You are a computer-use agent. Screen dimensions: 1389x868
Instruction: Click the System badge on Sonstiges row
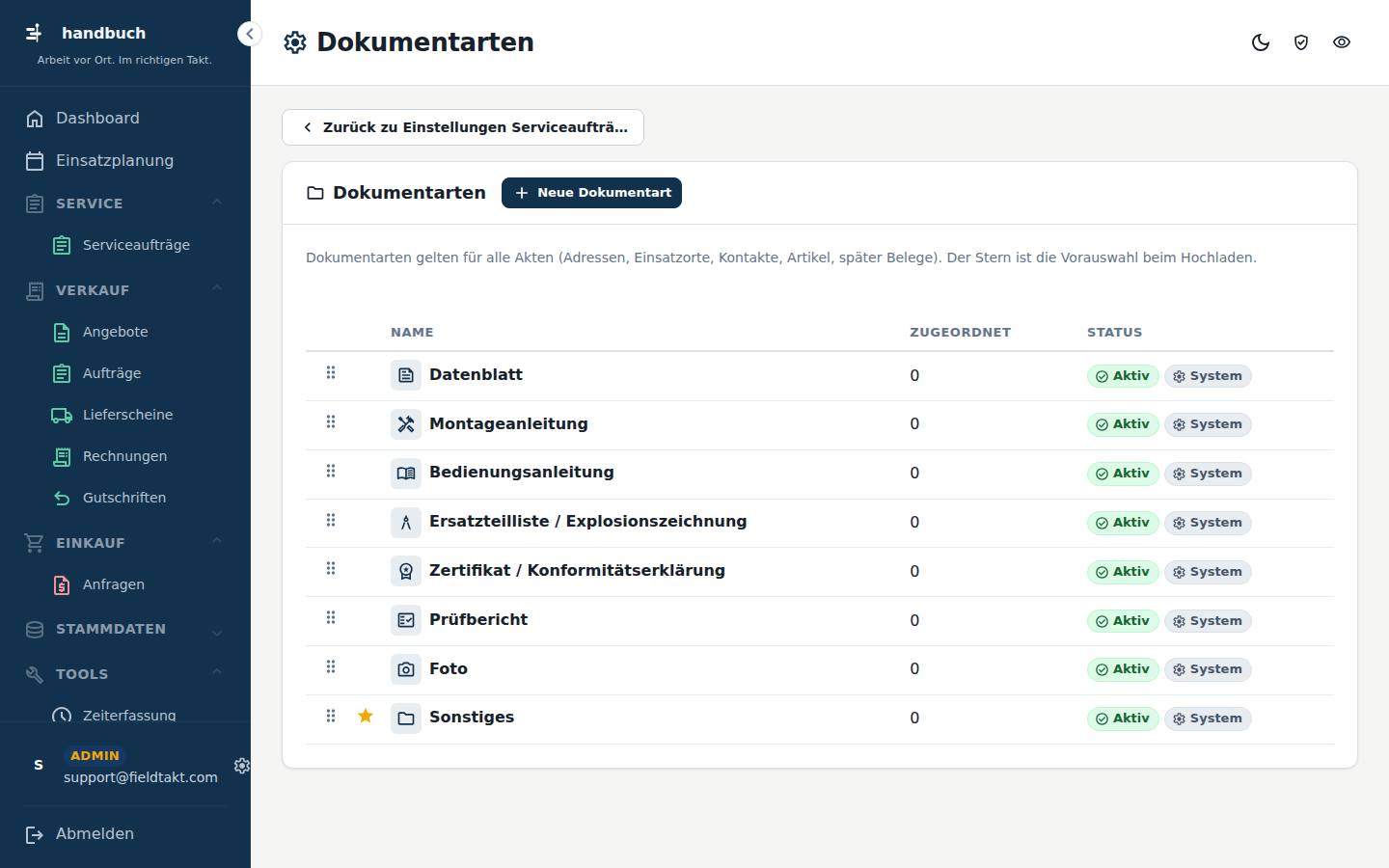[1208, 719]
